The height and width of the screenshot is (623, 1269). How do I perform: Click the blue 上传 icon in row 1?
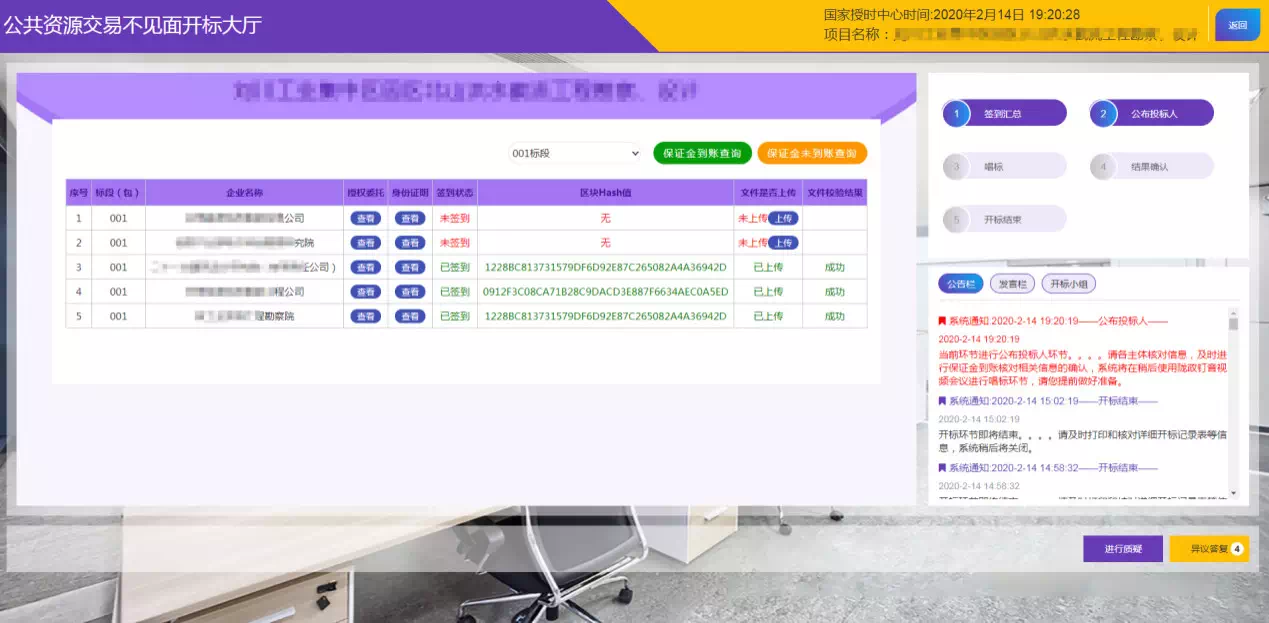pos(784,217)
